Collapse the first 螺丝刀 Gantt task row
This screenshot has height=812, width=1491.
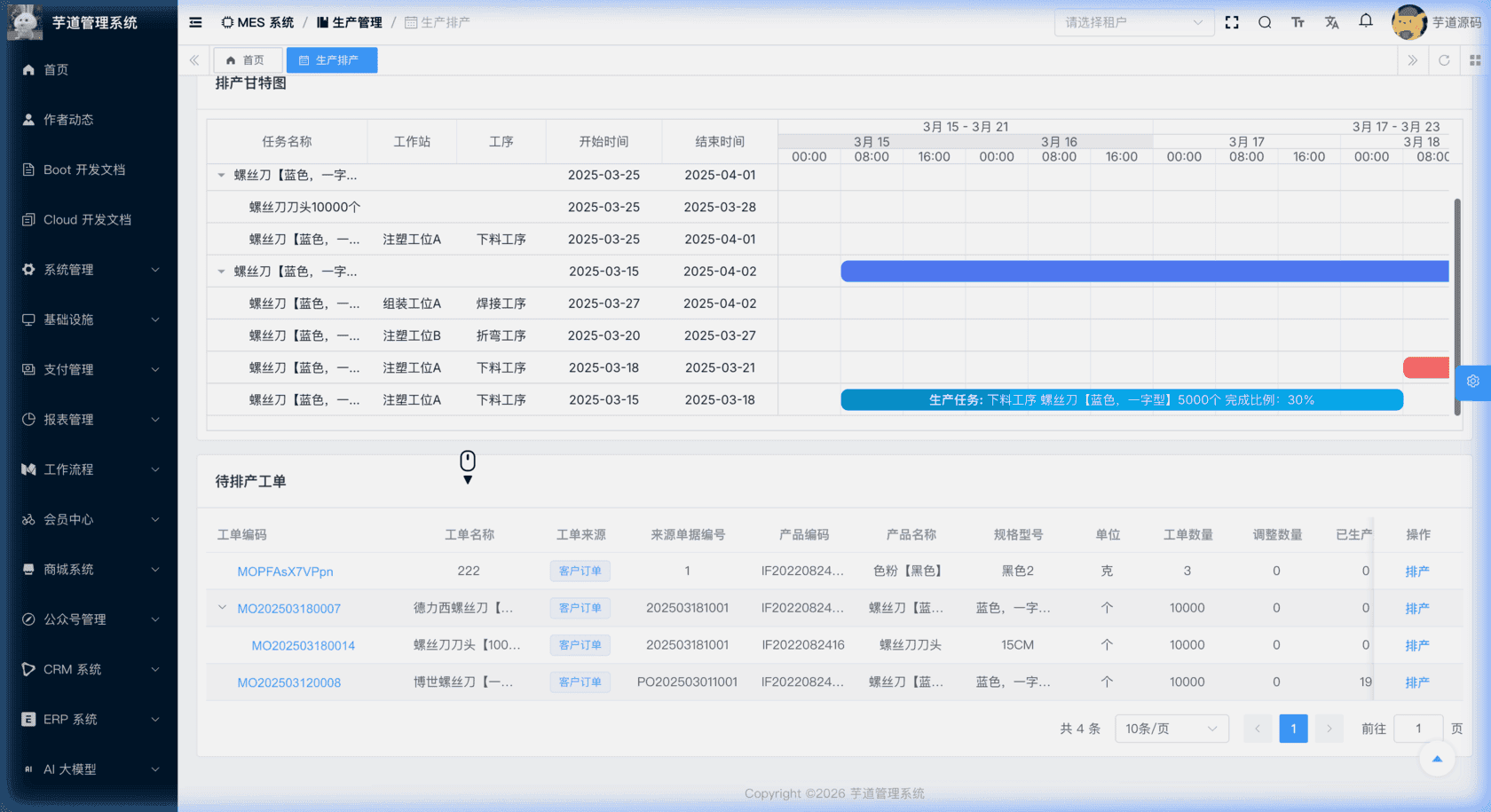pos(221,176)
